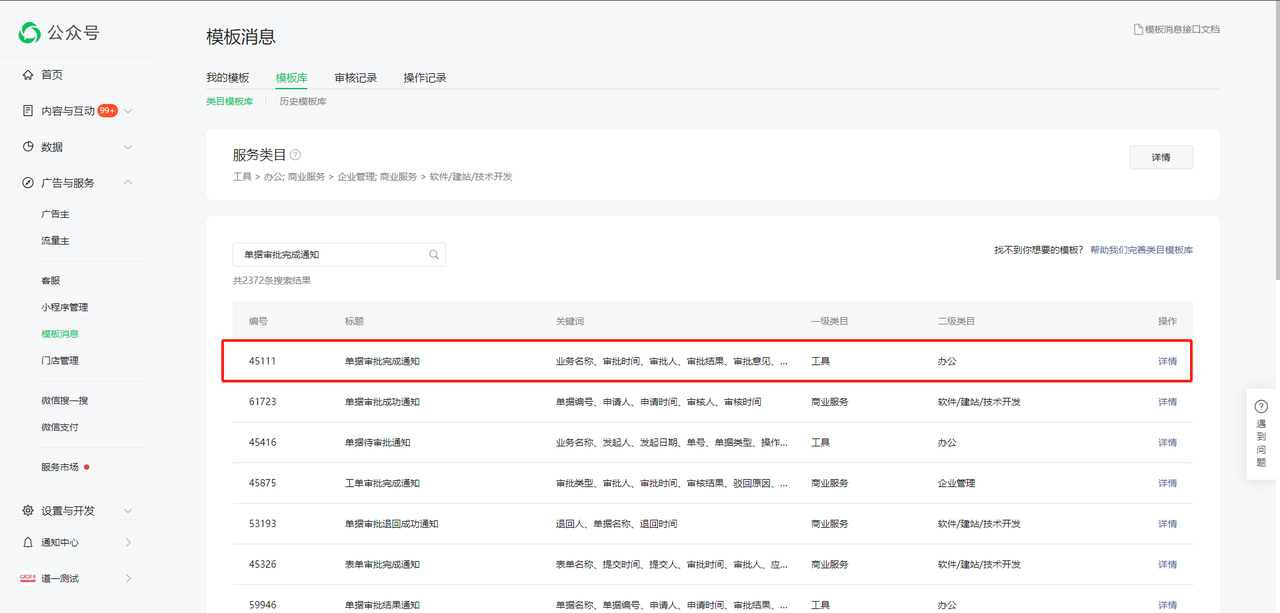Collapse the 广告与服务 section chevron
This screenshot has width=1280, height=613.
(x=128, y=183)
